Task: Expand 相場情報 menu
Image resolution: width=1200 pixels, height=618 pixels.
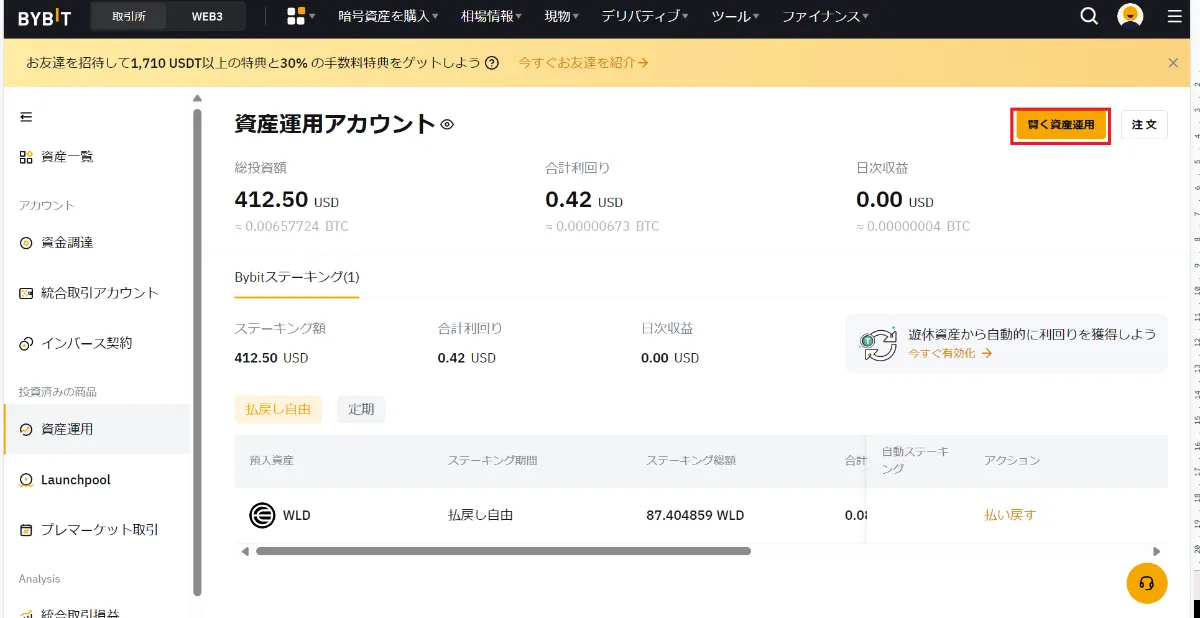Action: tap(491, 16)
